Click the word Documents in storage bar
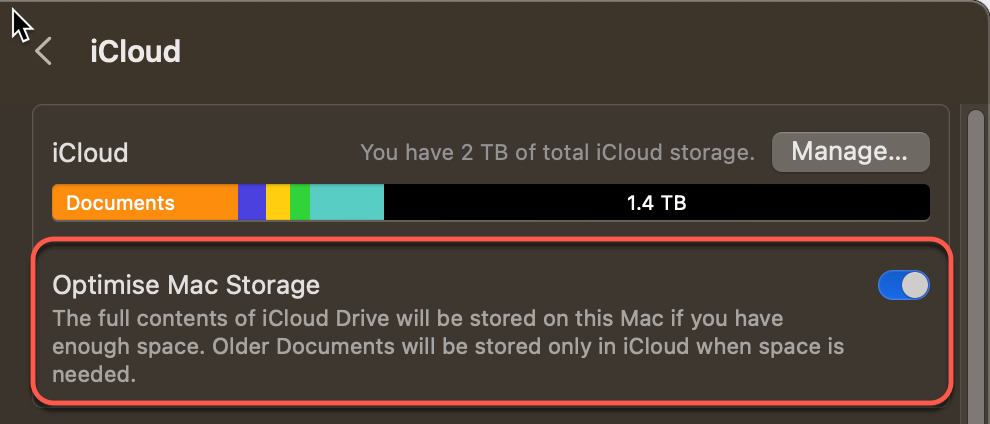The width and height of the screenshot is (990, 424). coord(120,203)
